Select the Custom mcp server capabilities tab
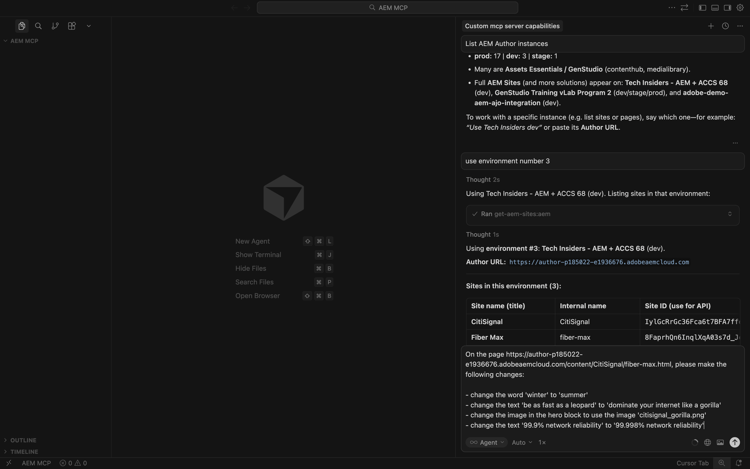The height and width of the screenshot is (469, 750). click(512, 26)
